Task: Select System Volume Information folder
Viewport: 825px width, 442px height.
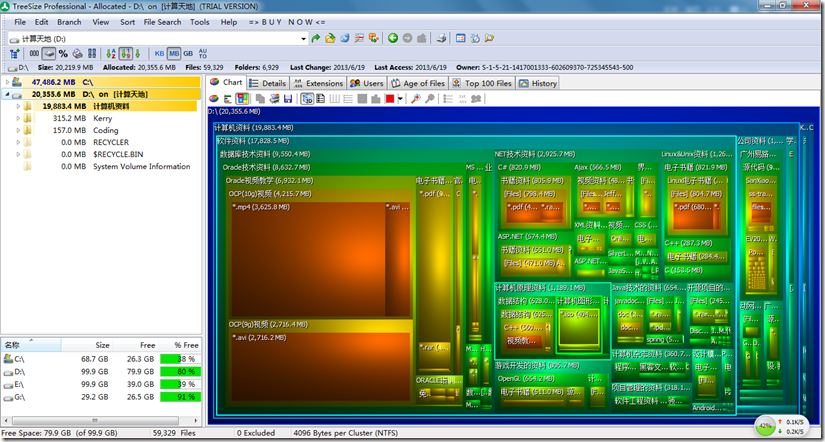Action: [x=142, y=166]
